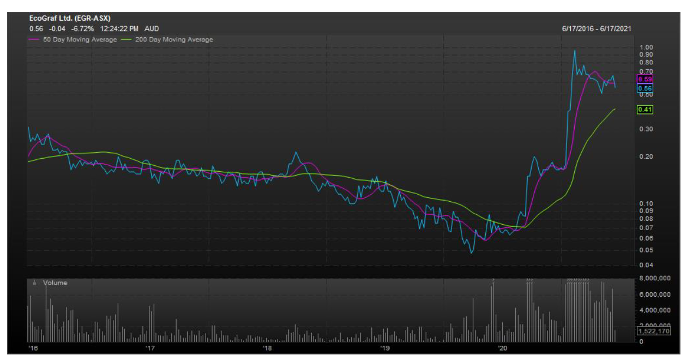Image resolution: width=688 pixels, height=362 pixels.
Task: Click the 6/17/2016 - 6/17/2021 date range
Action: point(597,29)
